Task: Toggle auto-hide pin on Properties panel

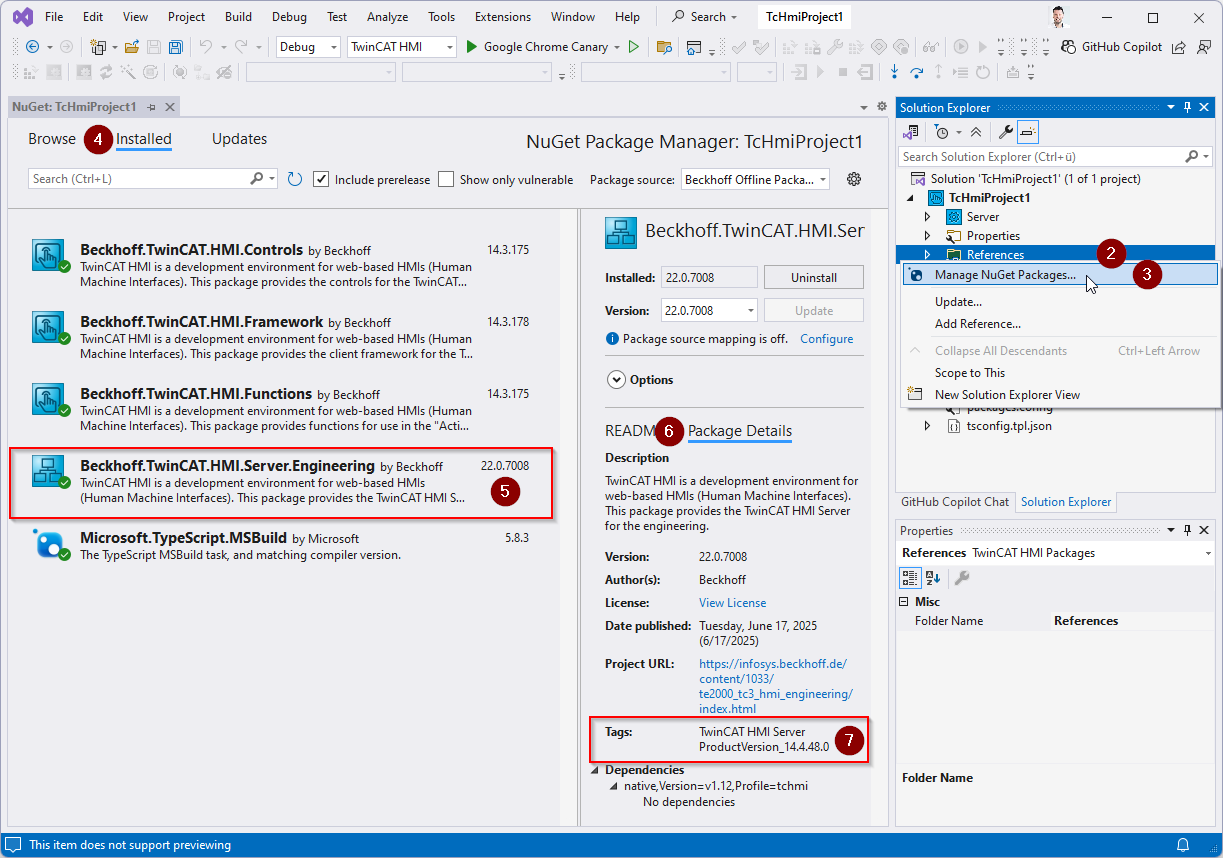Action: (x=1187, y=531)
